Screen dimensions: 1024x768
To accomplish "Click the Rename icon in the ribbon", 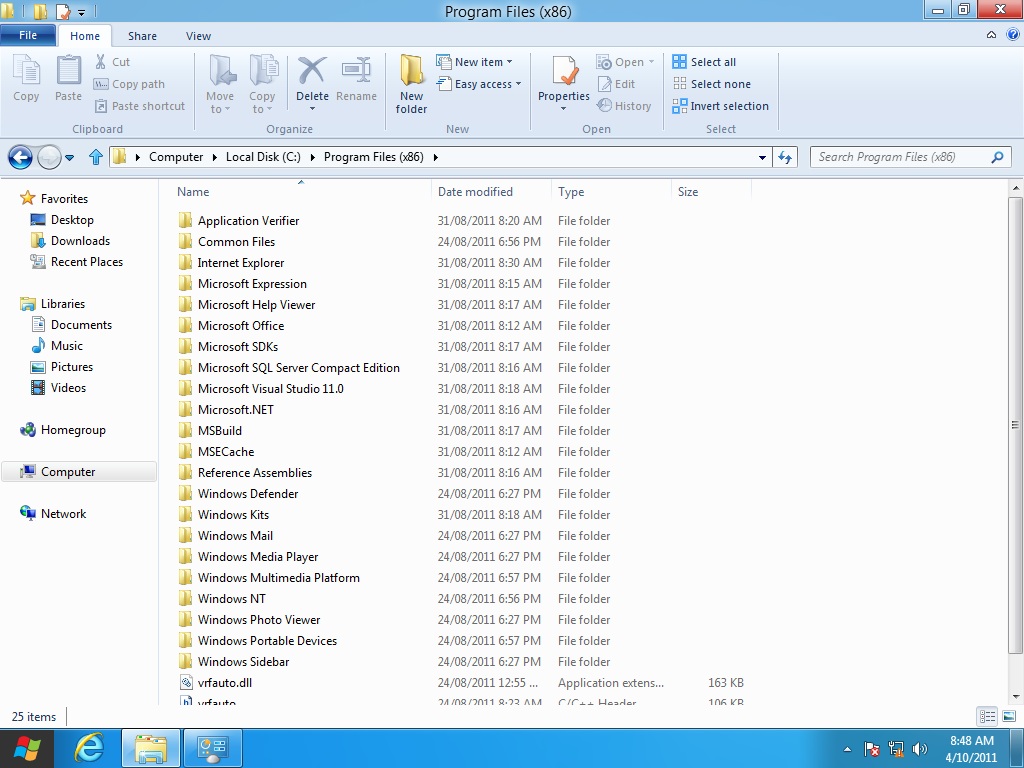I will pos(357,75).
